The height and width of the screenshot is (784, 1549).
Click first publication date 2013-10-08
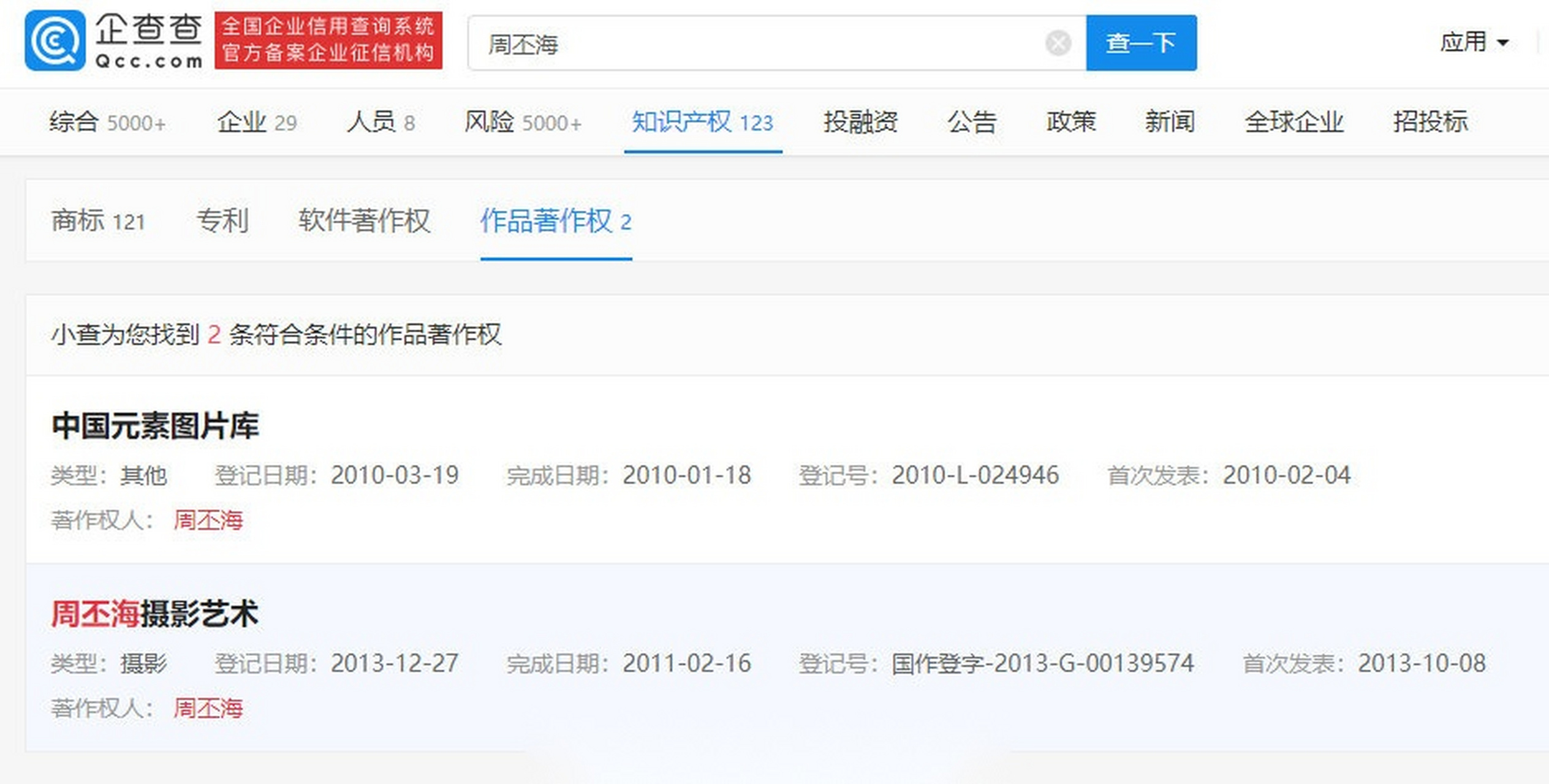[x=1422, y=663]
